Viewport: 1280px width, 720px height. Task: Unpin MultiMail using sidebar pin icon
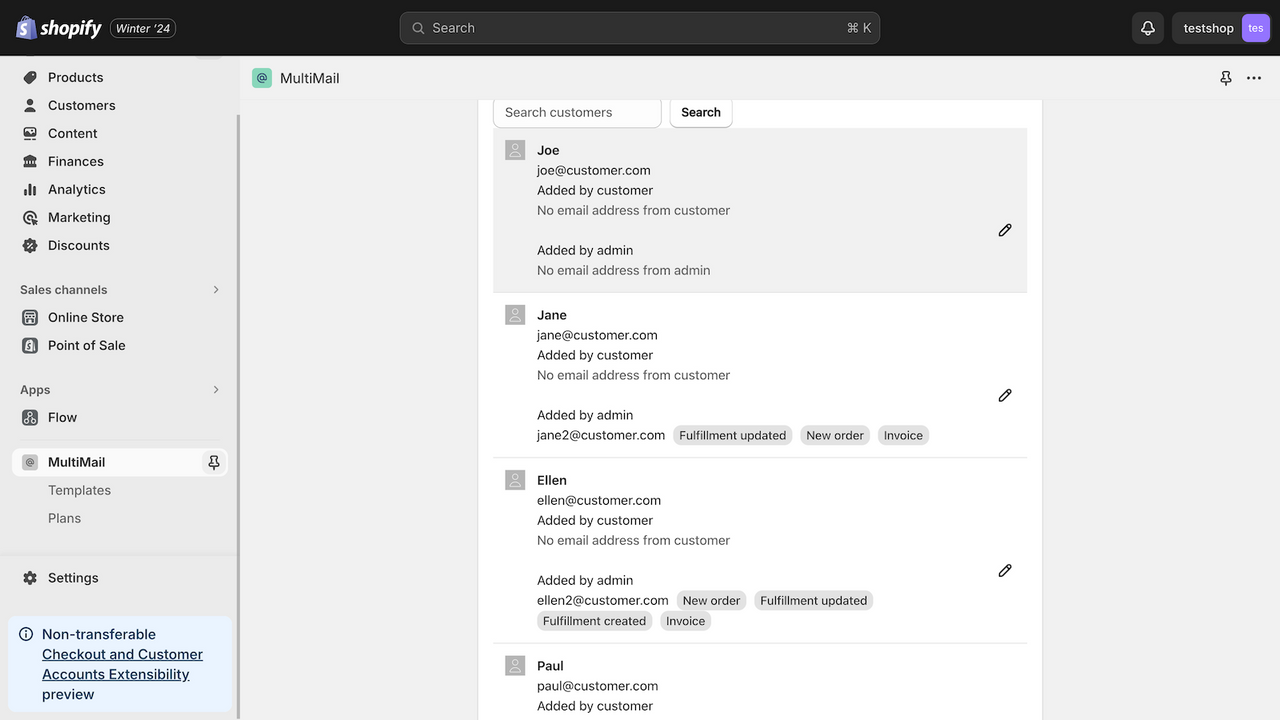[213, 462]
